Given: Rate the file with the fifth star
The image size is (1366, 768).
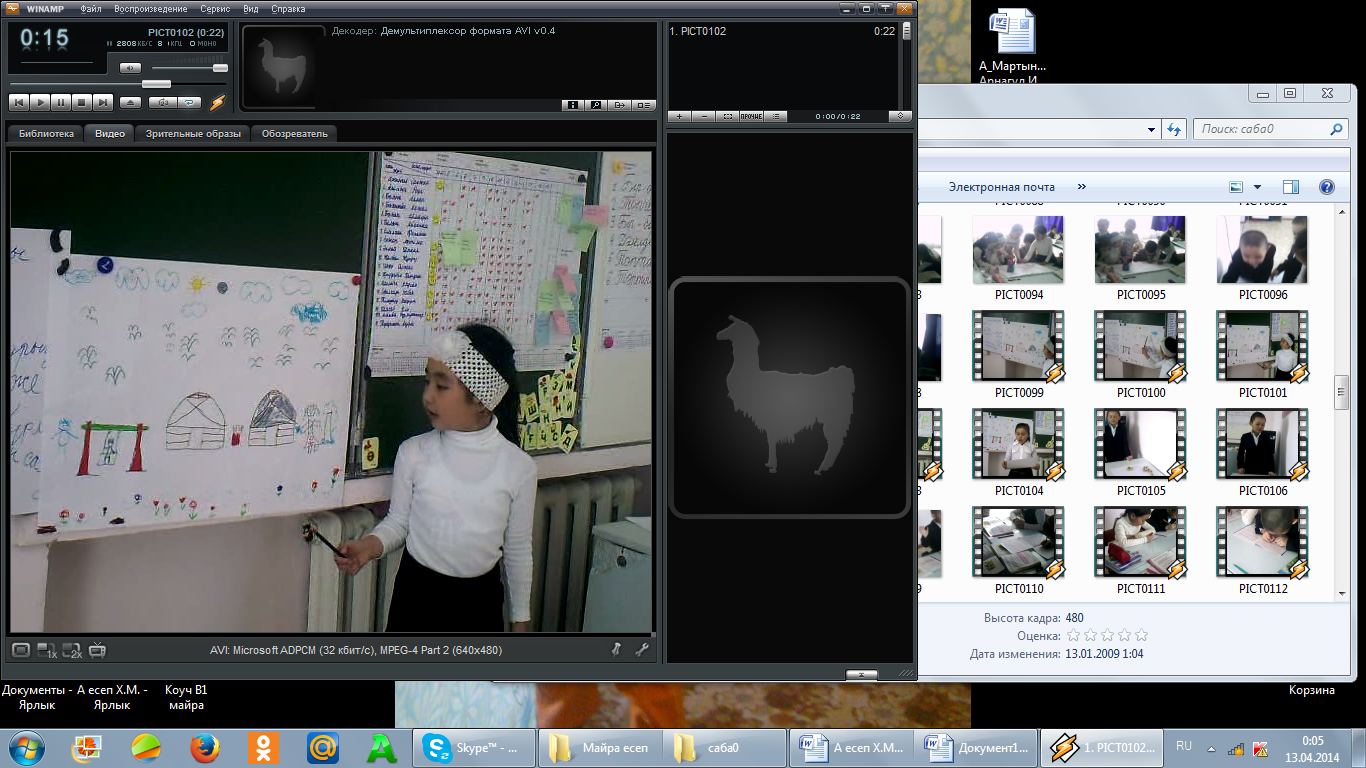Looking at the screenshot, I should point(1142,635).
